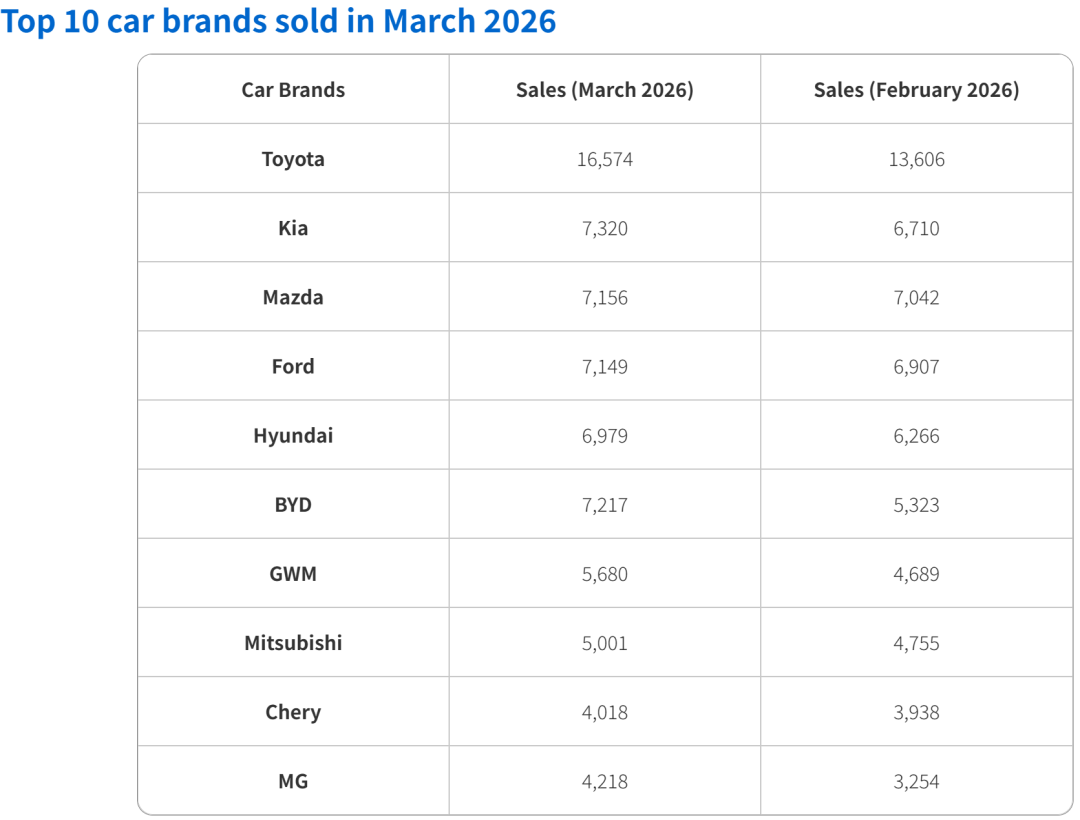Select the GWM brand cell
Screen dimensions: 1080x820
click(293, 573)
